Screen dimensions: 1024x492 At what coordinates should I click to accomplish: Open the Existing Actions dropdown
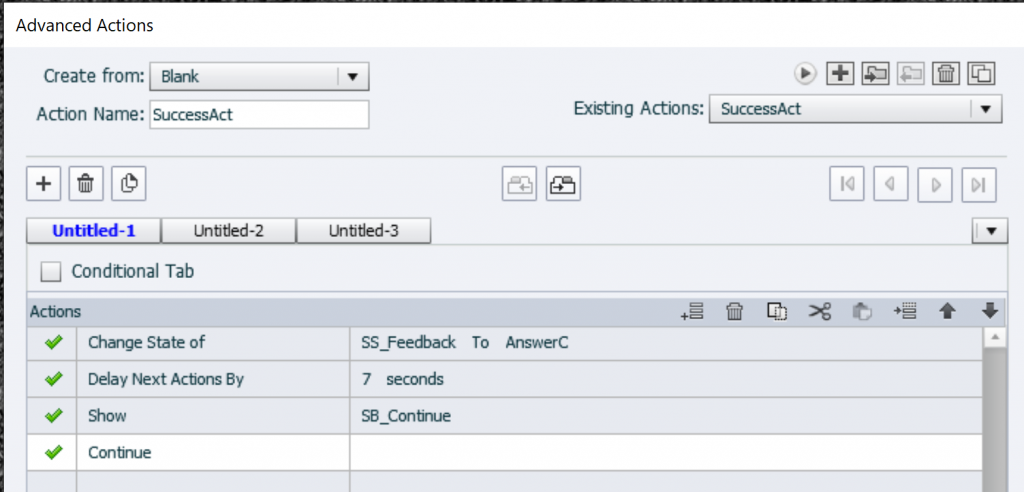(x=985, y=108)
